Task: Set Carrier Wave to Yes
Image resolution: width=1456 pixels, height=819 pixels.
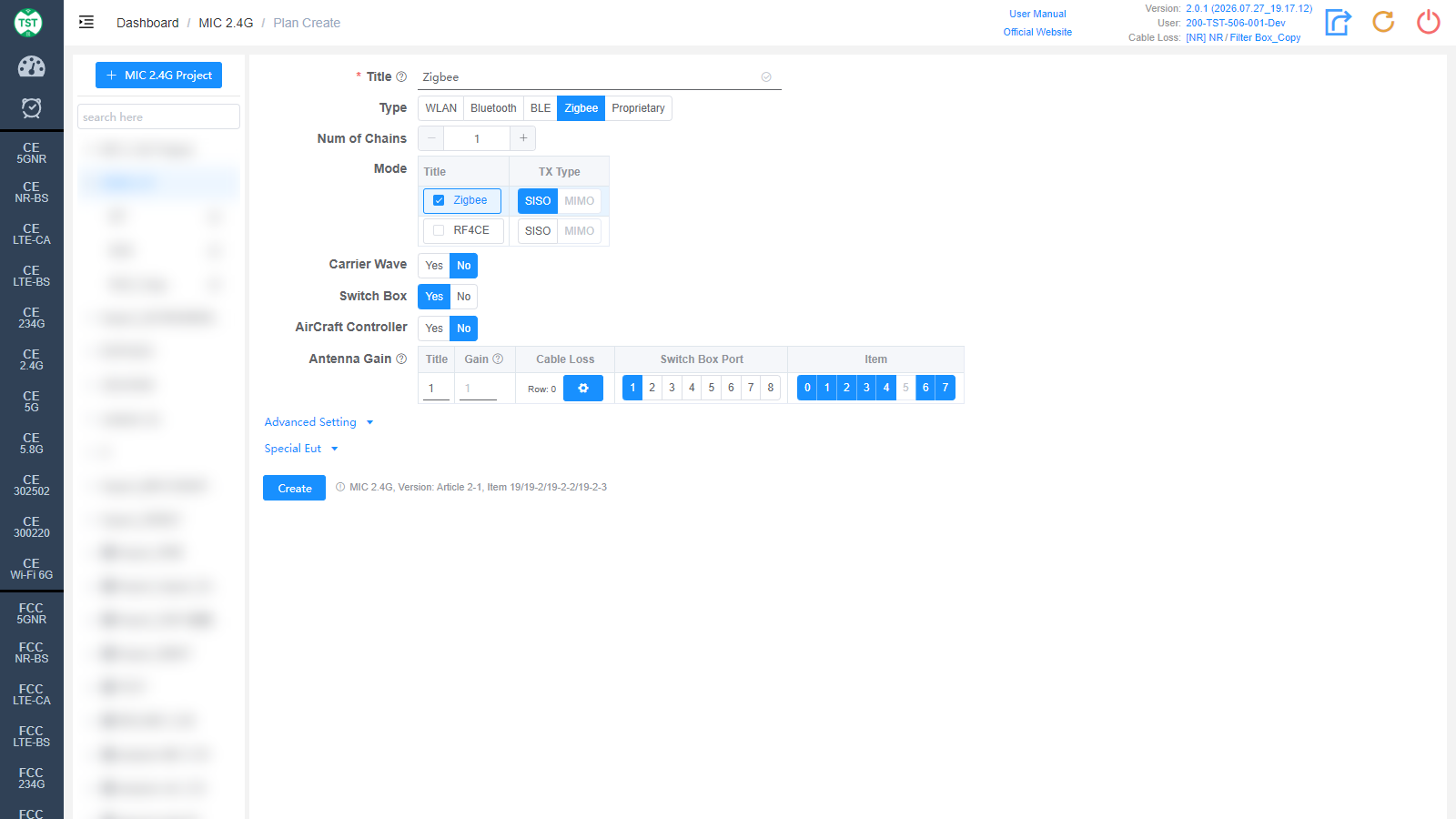Action: (x=434, y=266)
